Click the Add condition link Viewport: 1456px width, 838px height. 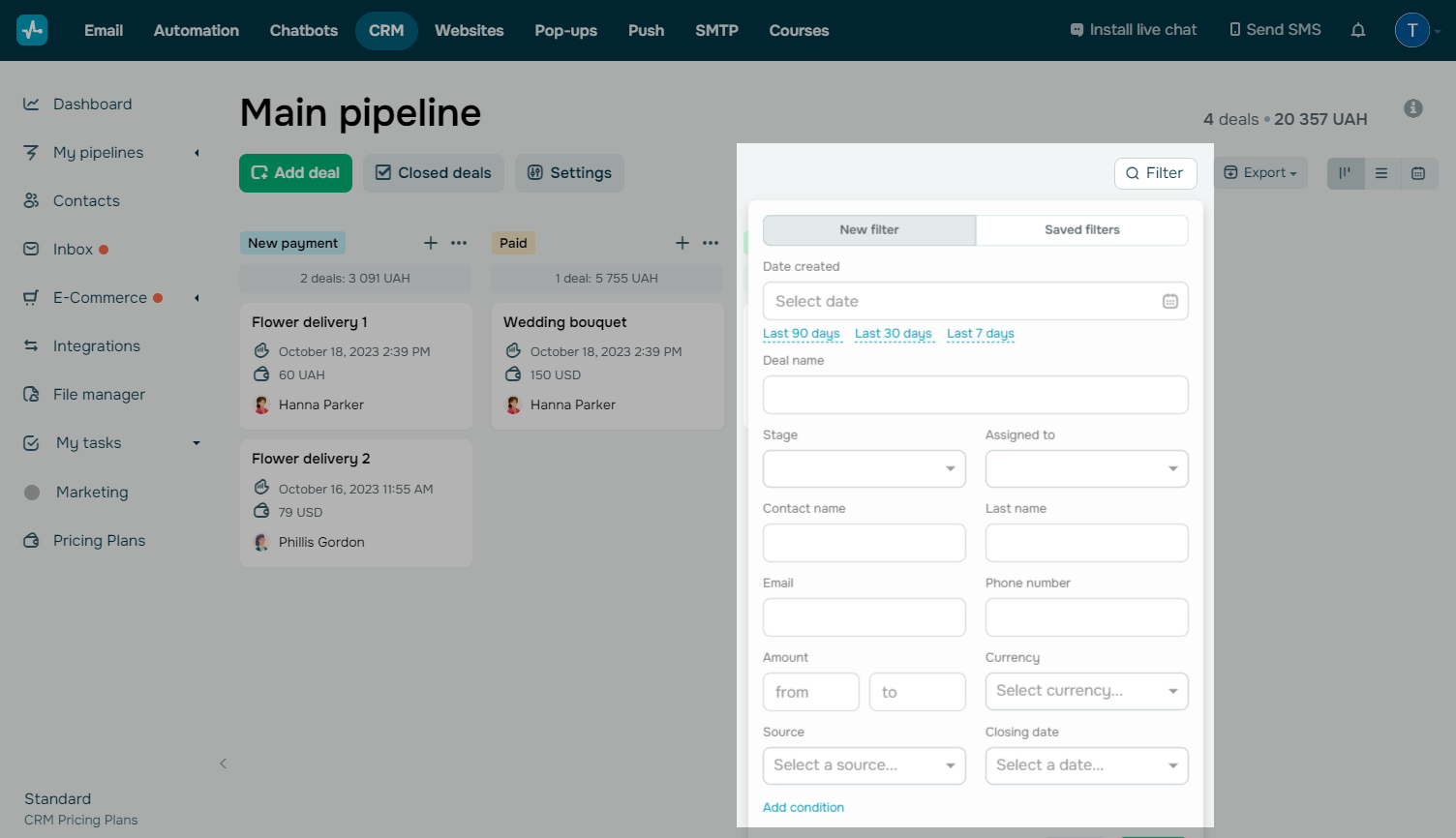[x=803, y=807]
